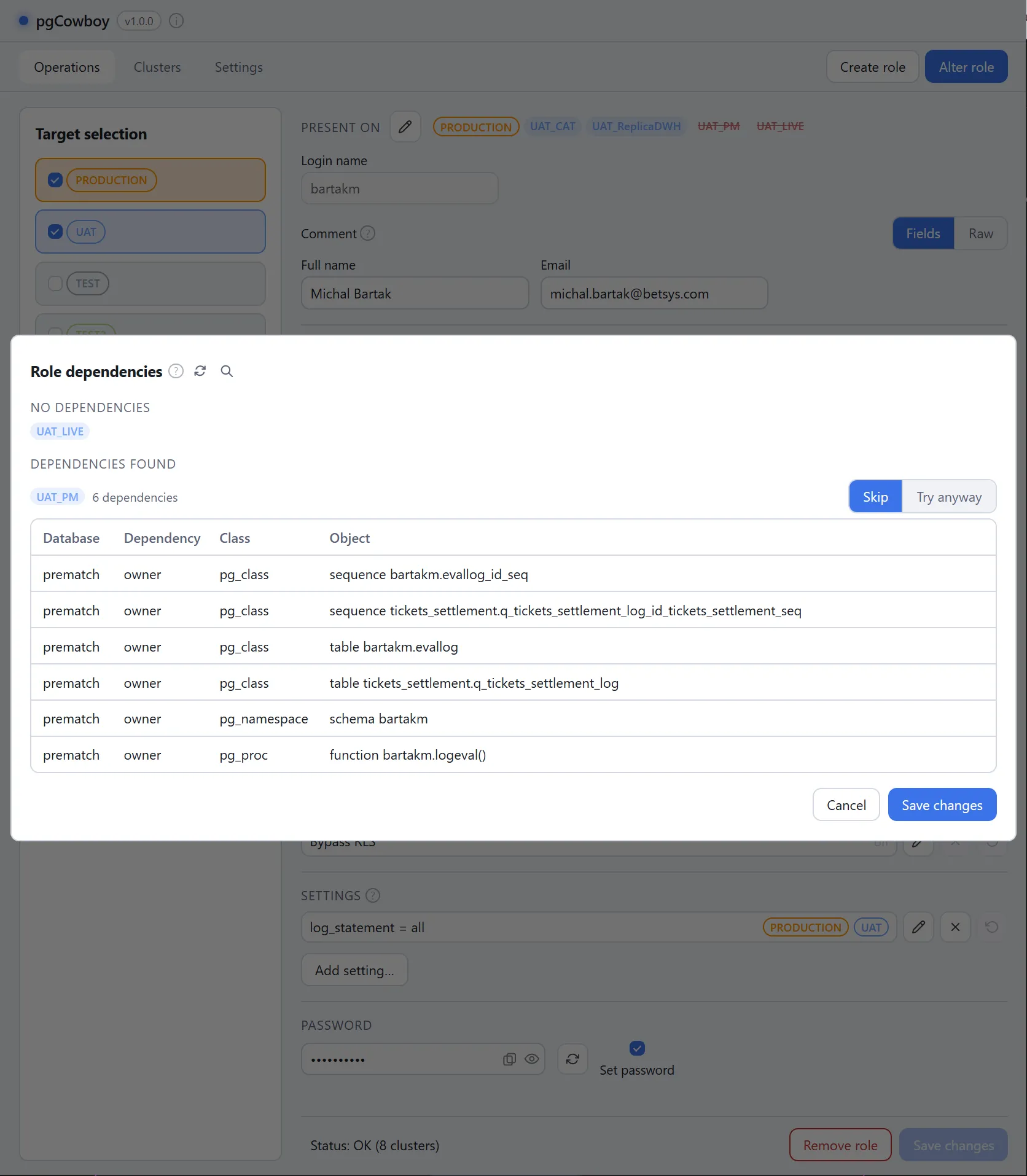Show the password with the eye icon
This screenshot has width=1027, height=1176.
click(532, 1059)
